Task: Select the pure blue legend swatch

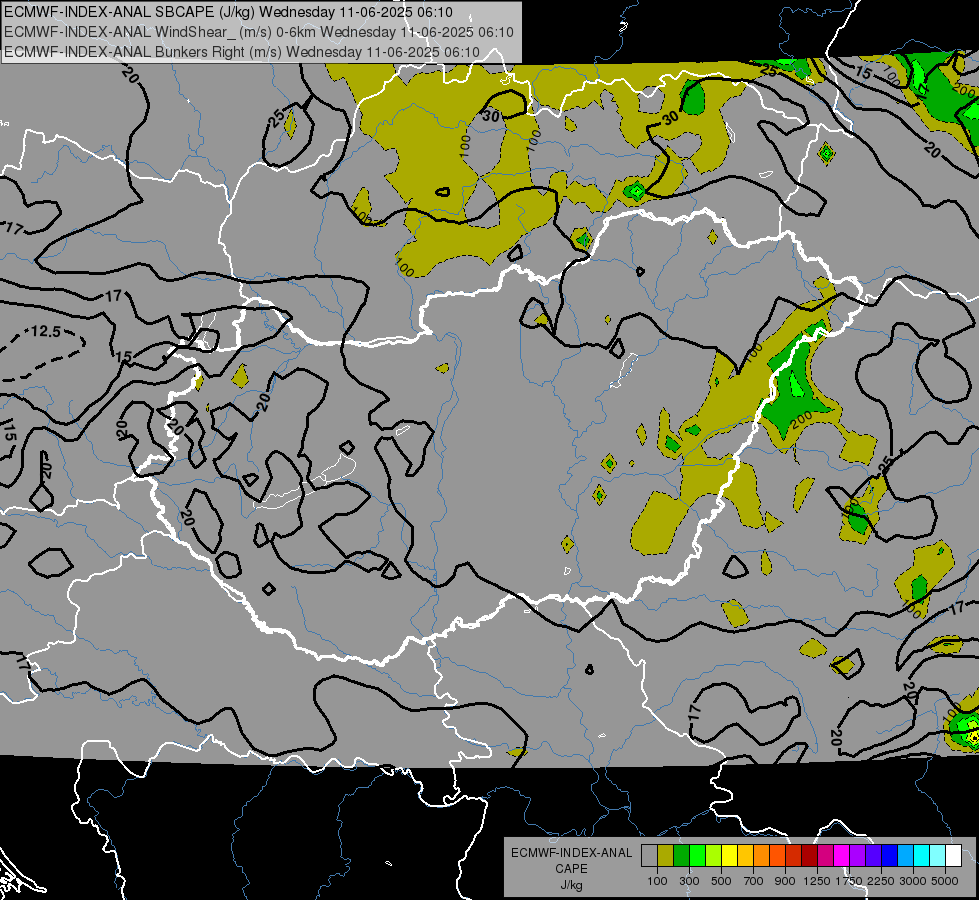Action: (890, 856)
